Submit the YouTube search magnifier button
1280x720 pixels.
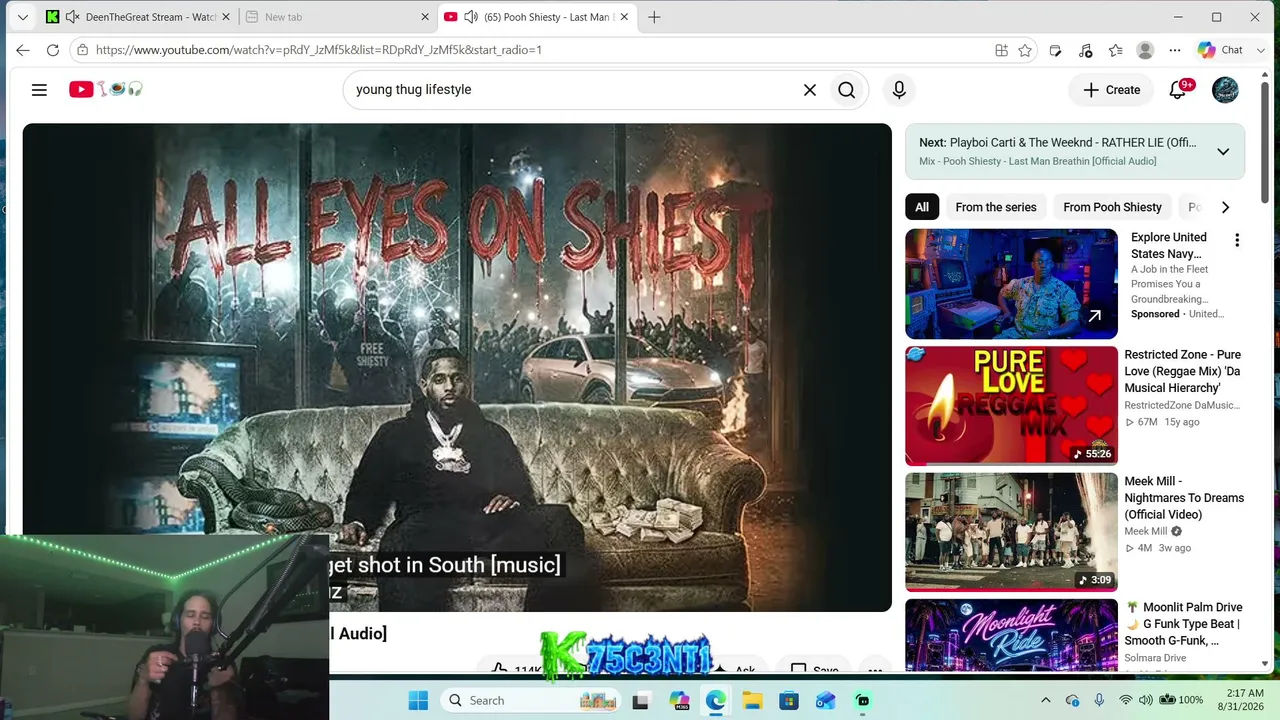tap(847, 90)
